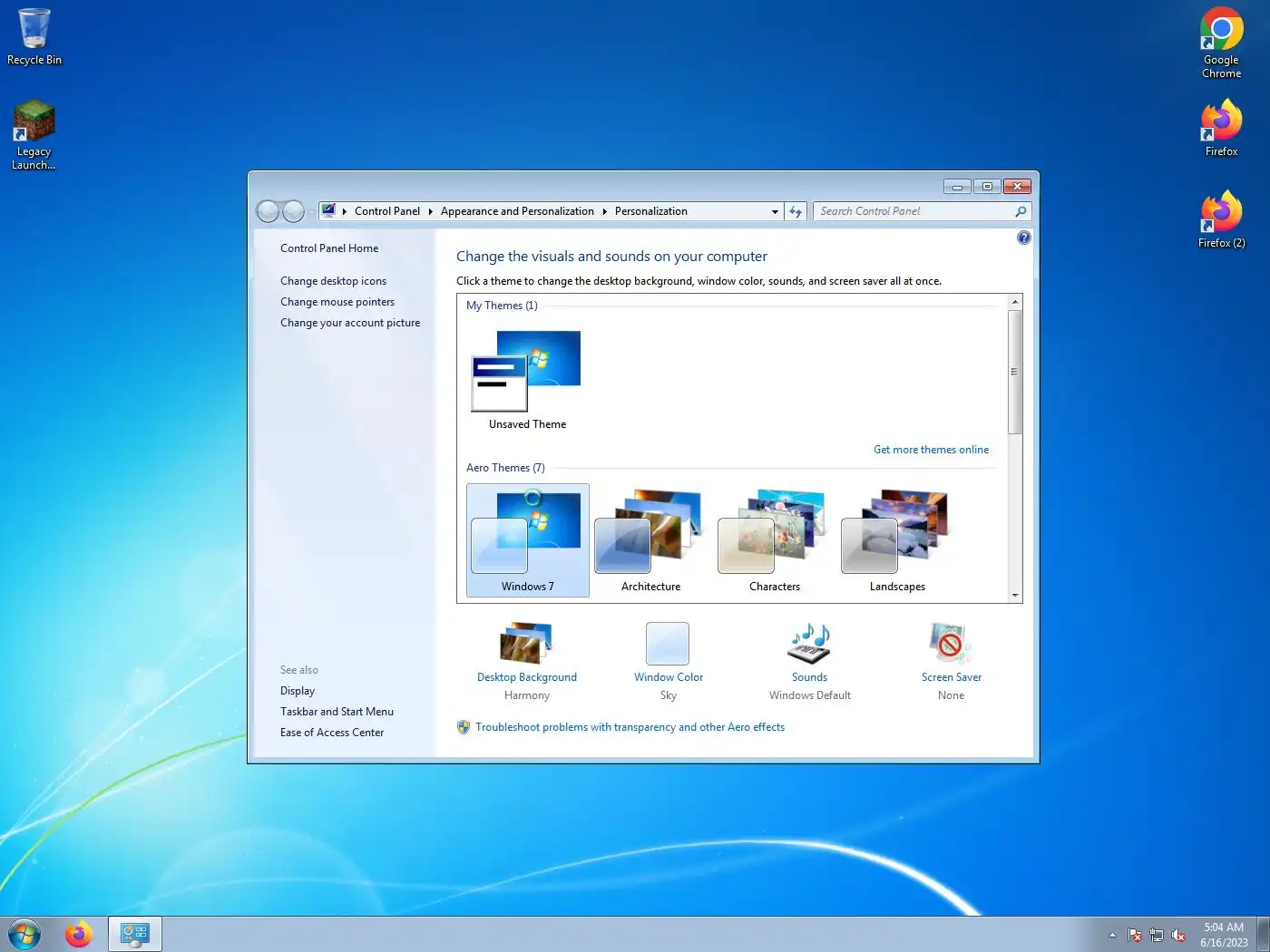
Task: Click the blue Help question mark icon
Action: (x=1023, y=238)
